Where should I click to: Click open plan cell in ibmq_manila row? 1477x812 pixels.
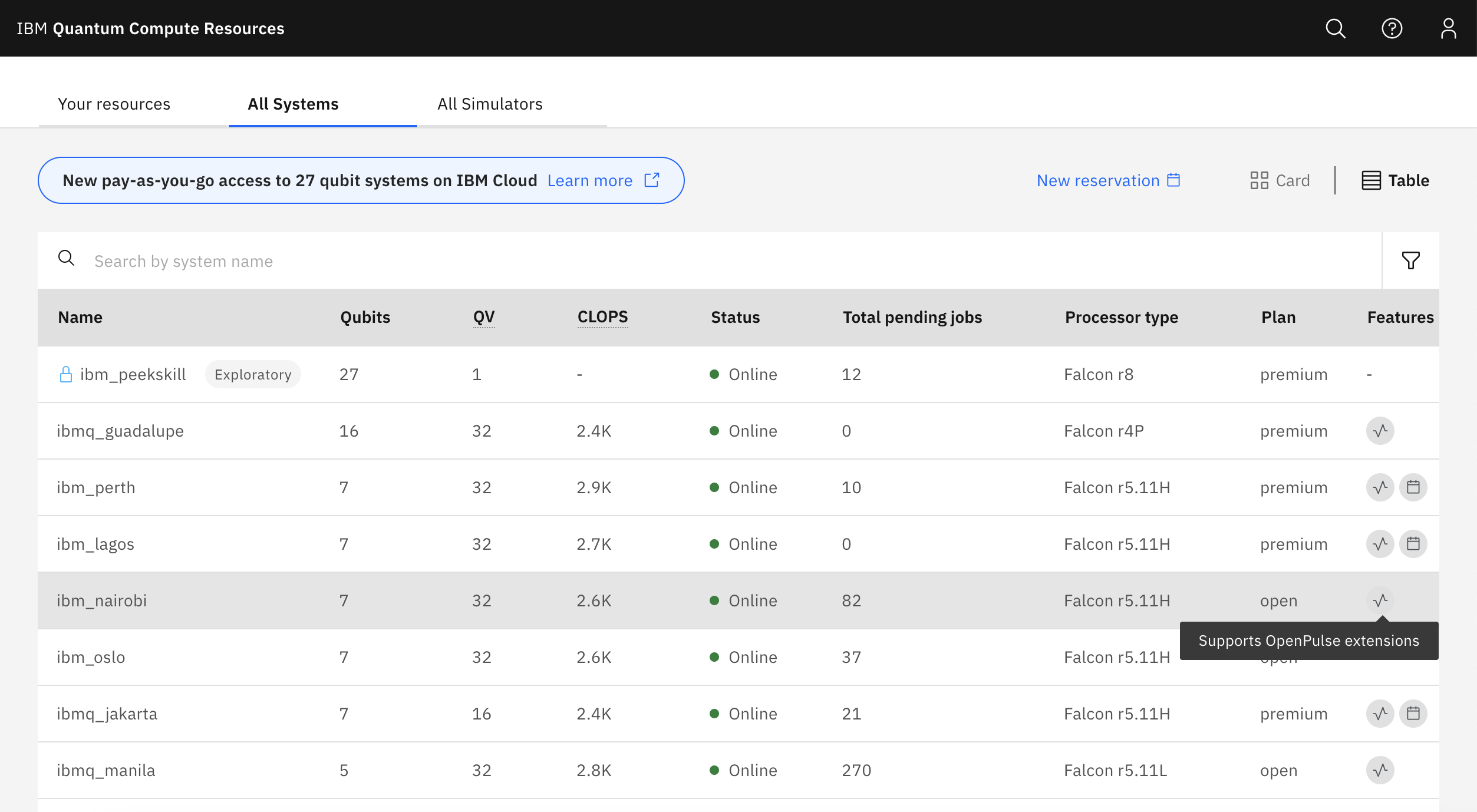pyautogui.click(x=1279, y=770)
